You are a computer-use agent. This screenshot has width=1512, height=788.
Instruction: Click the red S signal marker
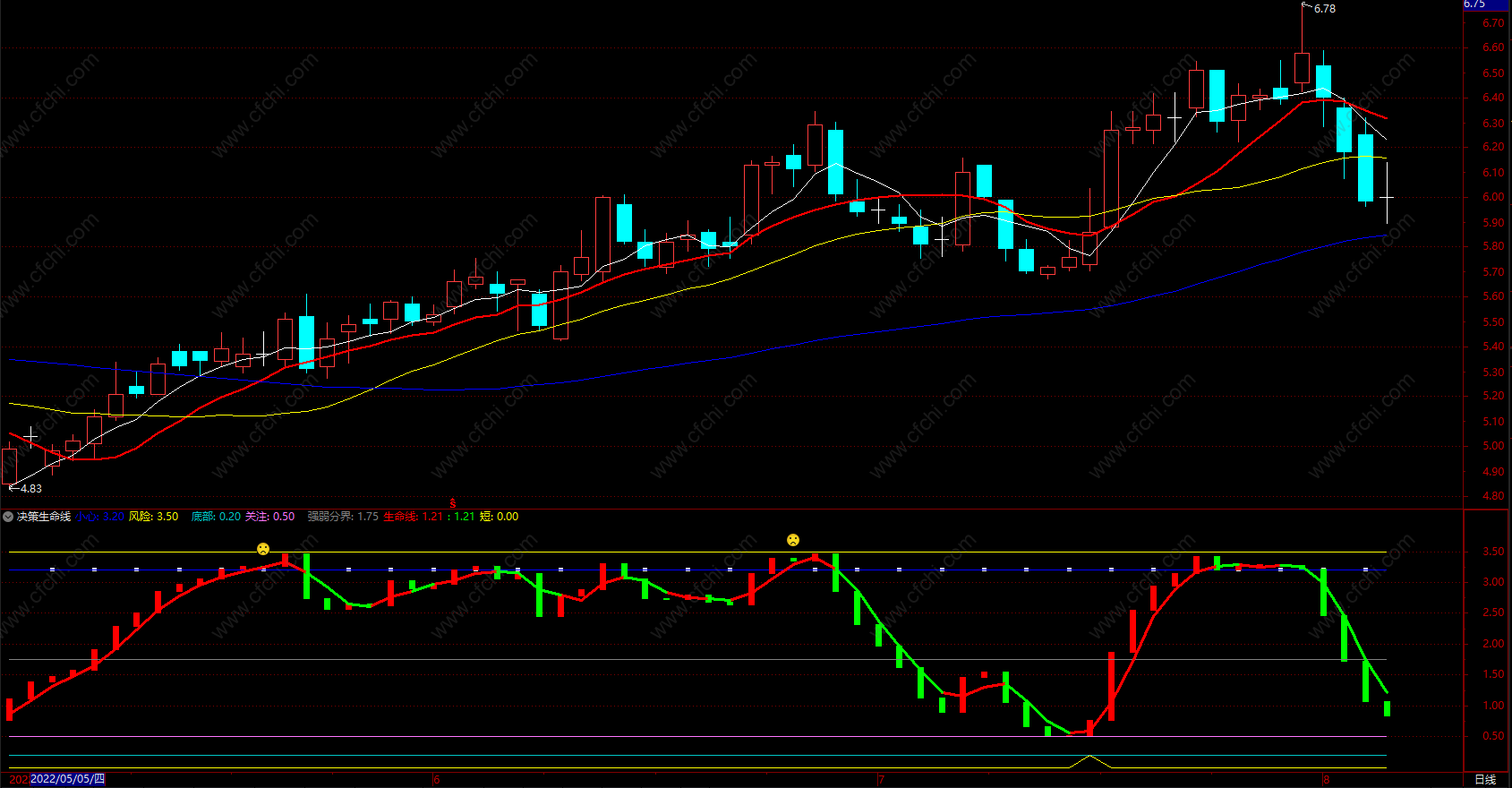pyautogui.click(x=453, y=504)
